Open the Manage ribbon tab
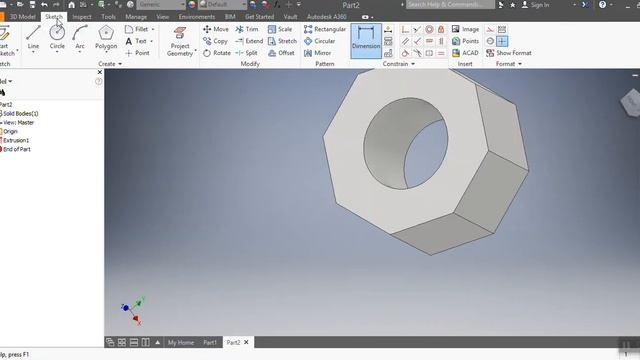 pyautogui.click(x=136, y=17)
